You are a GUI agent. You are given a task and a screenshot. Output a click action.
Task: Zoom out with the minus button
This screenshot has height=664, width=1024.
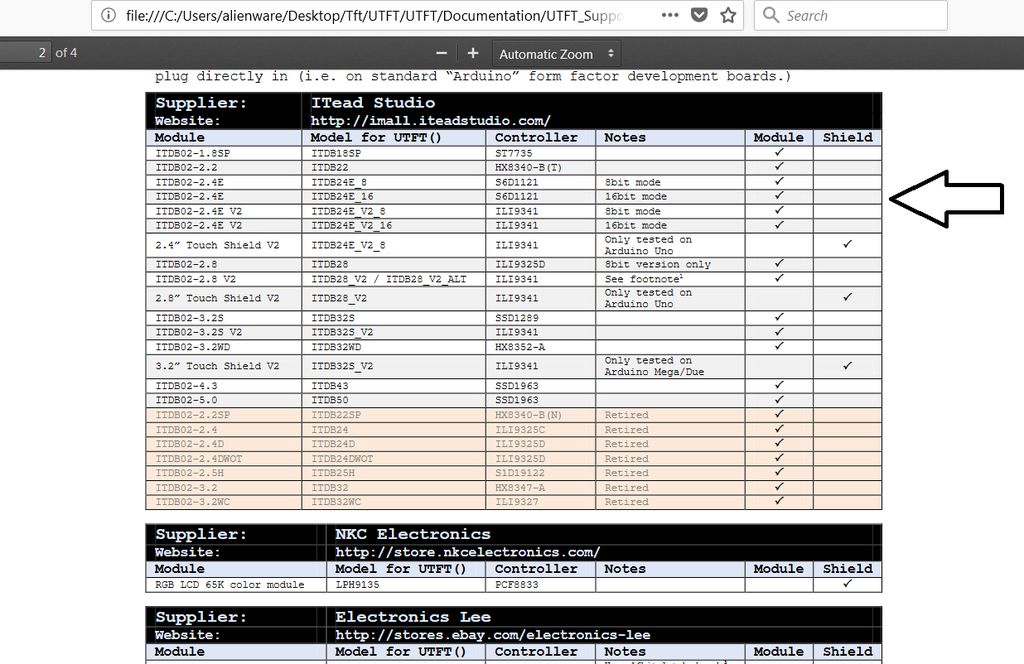441,54
